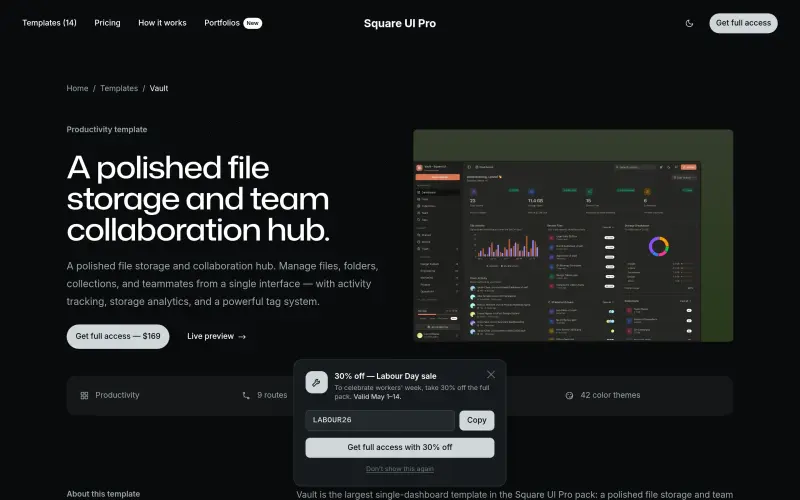Open Portfolios in navigation
800x500 pixels.
point(222,23)
